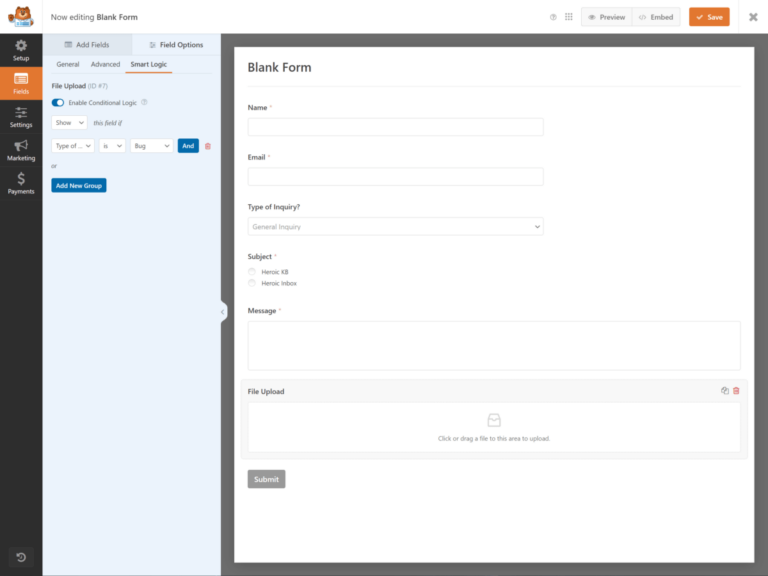Open the Payments sidebar section
This screenshot has width=768, height=576.
[x=21, y=183]
